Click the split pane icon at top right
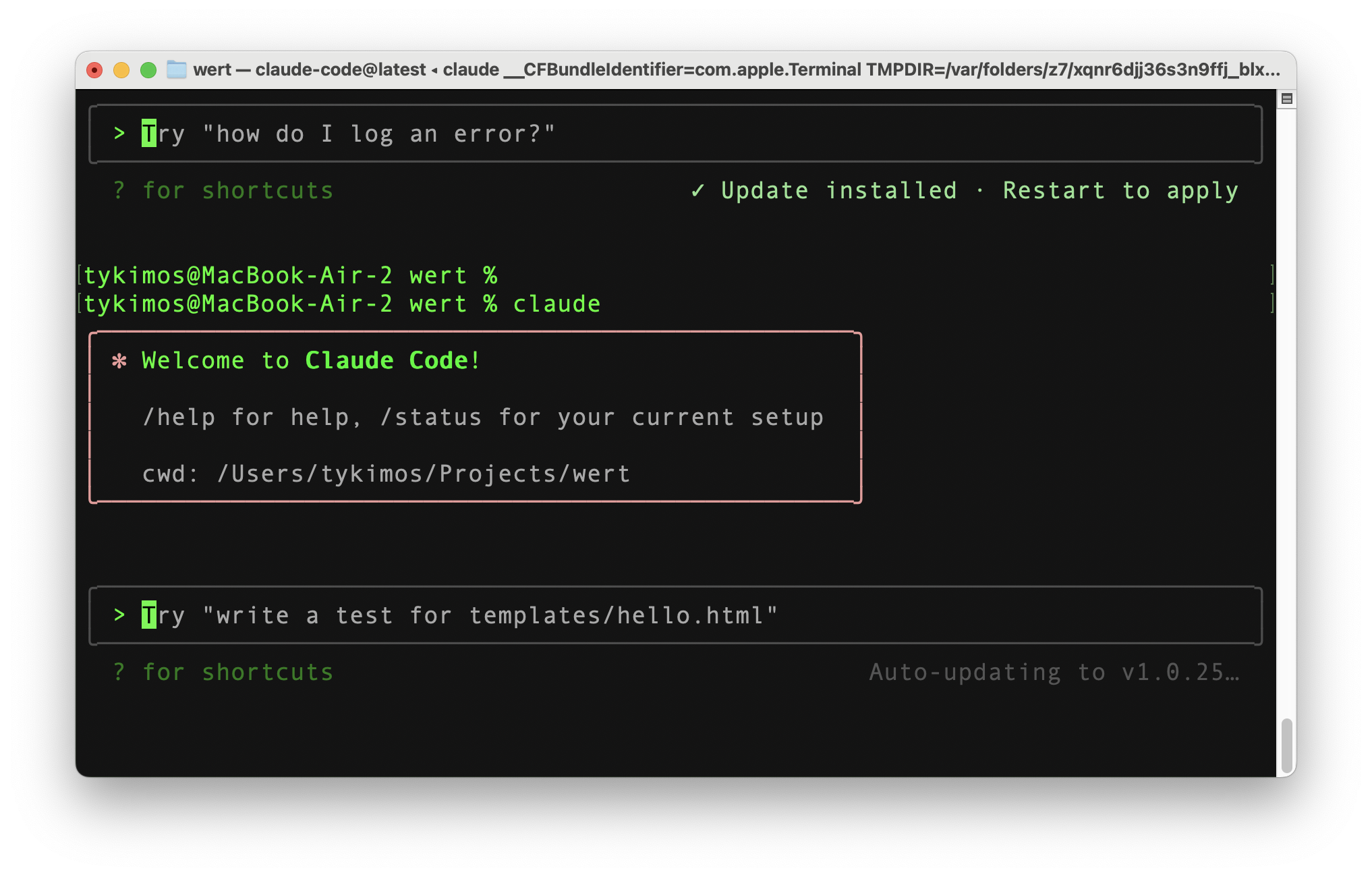 coord(1286,99)
